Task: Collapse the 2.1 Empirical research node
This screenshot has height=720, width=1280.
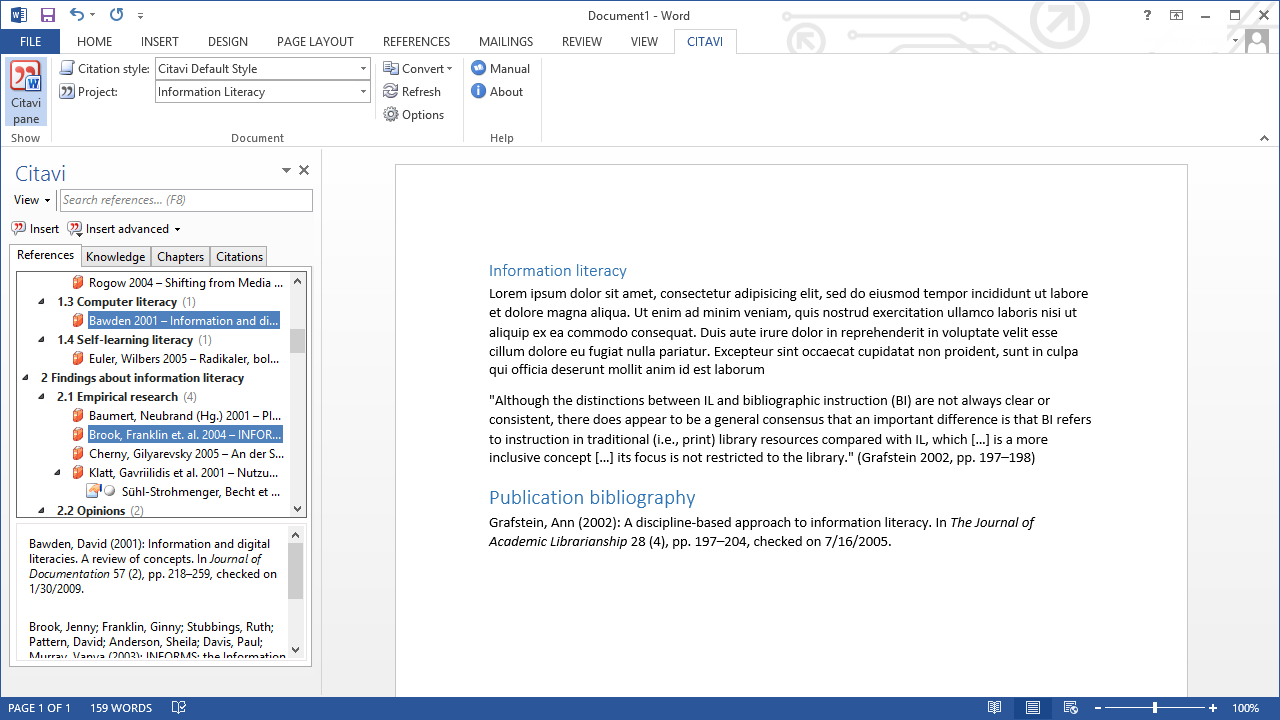Action: click(42, 397)
